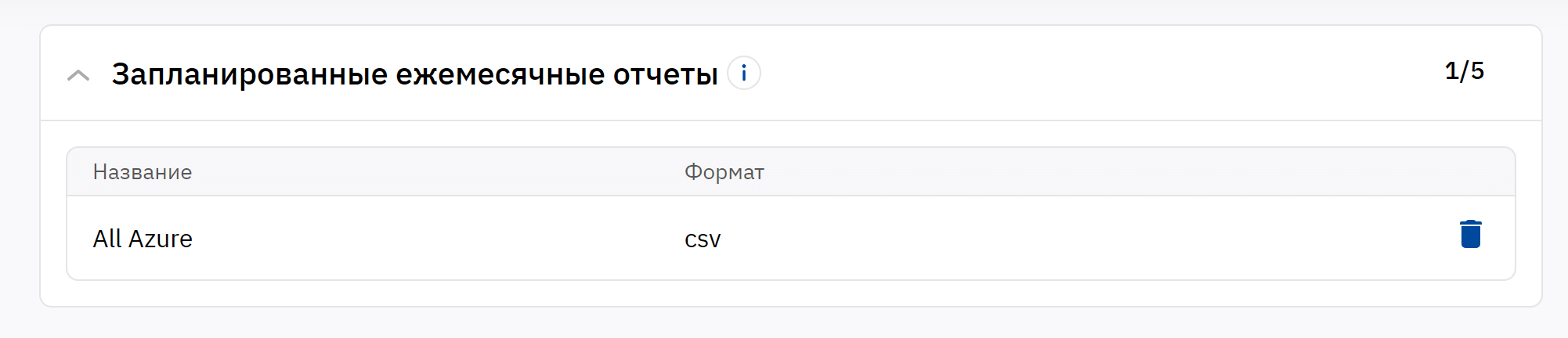Image resolution: width=1568 pixels, height=338 pixels.
Task: Click the "All Azure" text in the table
Action: [x=143, y=239]
